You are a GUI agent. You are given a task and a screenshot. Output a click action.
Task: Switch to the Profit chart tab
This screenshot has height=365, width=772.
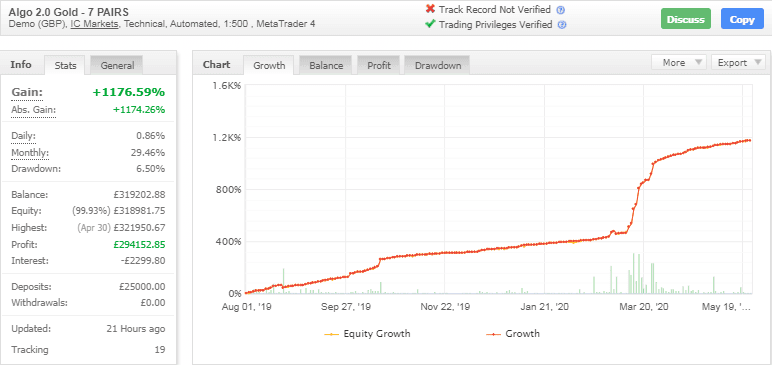379,65
